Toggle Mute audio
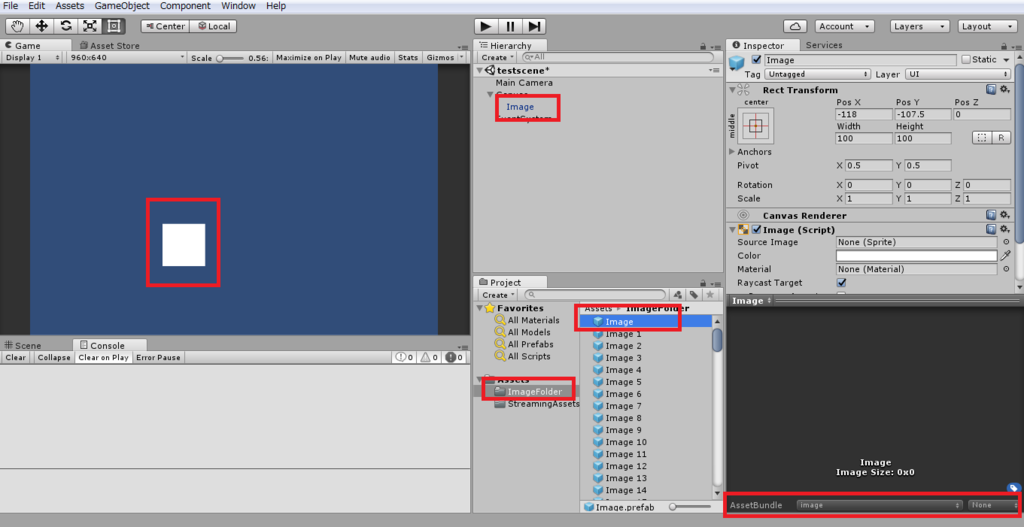 (370, 57)
